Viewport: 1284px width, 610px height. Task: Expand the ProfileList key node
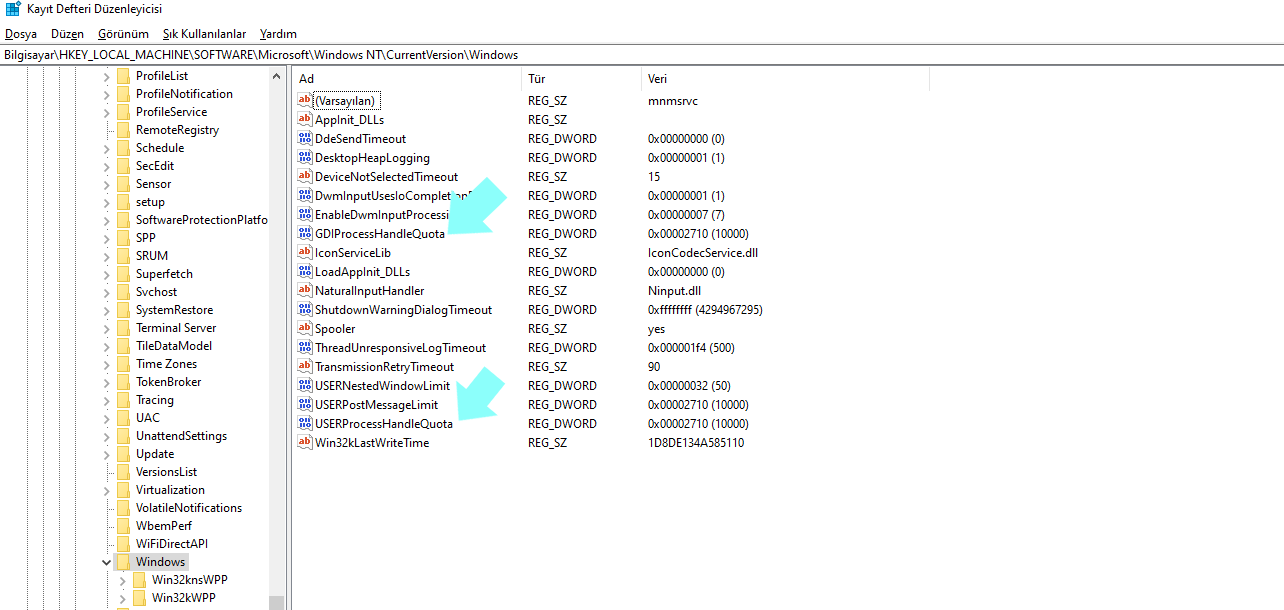tap(107, 76)
